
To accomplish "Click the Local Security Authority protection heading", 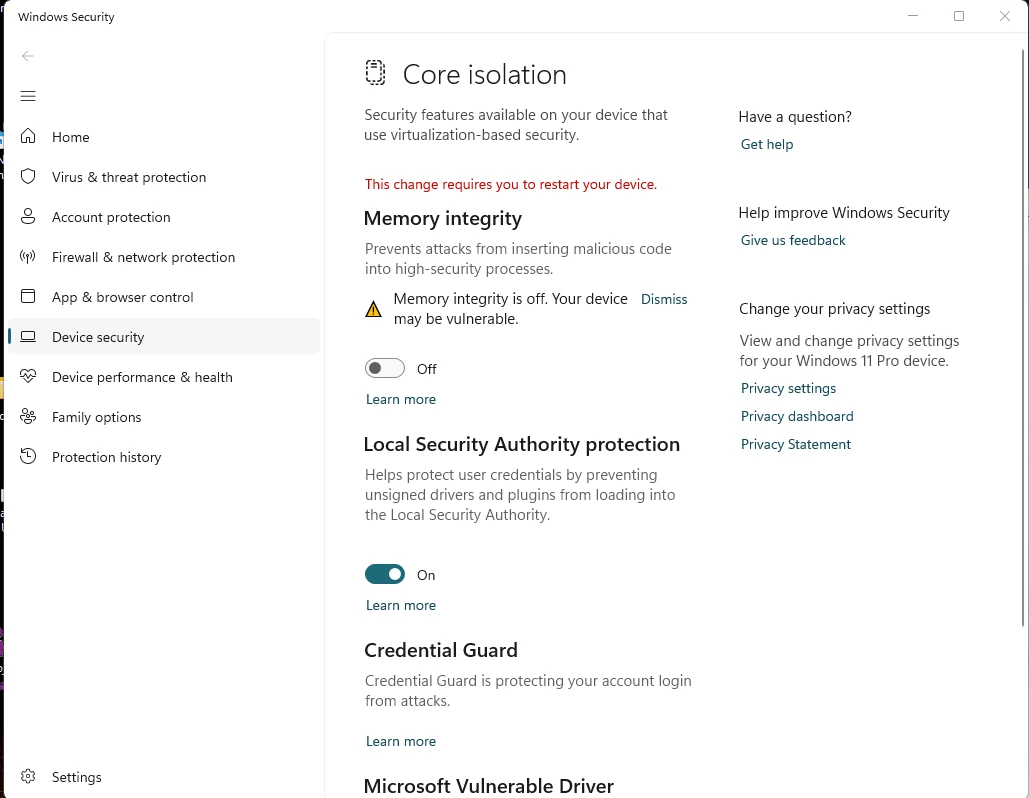I will [522, 444].
